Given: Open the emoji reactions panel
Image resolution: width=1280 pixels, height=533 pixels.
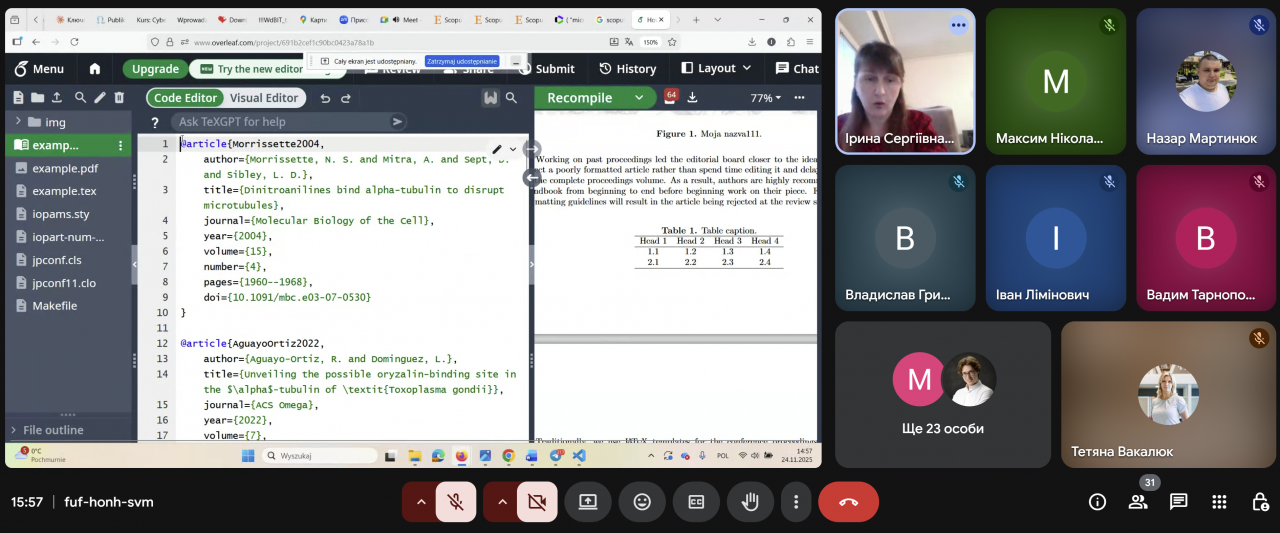Looking at the screenshot, I should click(x=641, y=502).
